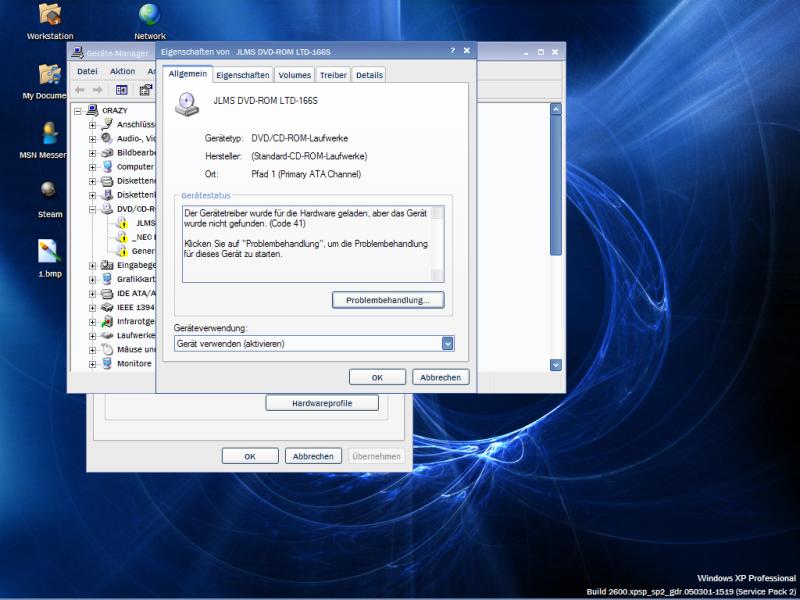The image size is (800, 600).
Task: Click the 'DVD/CD-ROM-Laufwerke' Gerätetyp value
Action: point(300,138)
